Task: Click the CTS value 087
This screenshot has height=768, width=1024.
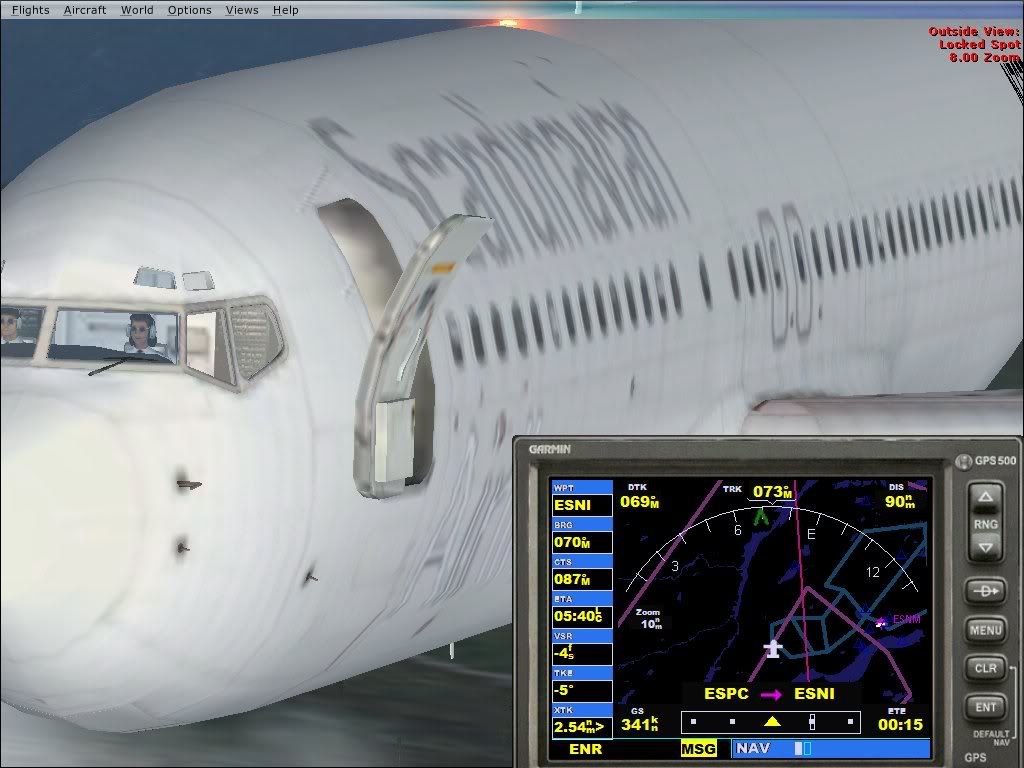Action: point(582,579)
